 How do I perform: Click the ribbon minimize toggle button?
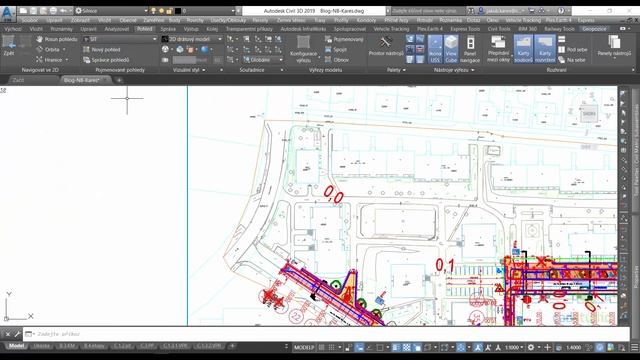click(622, 29)
